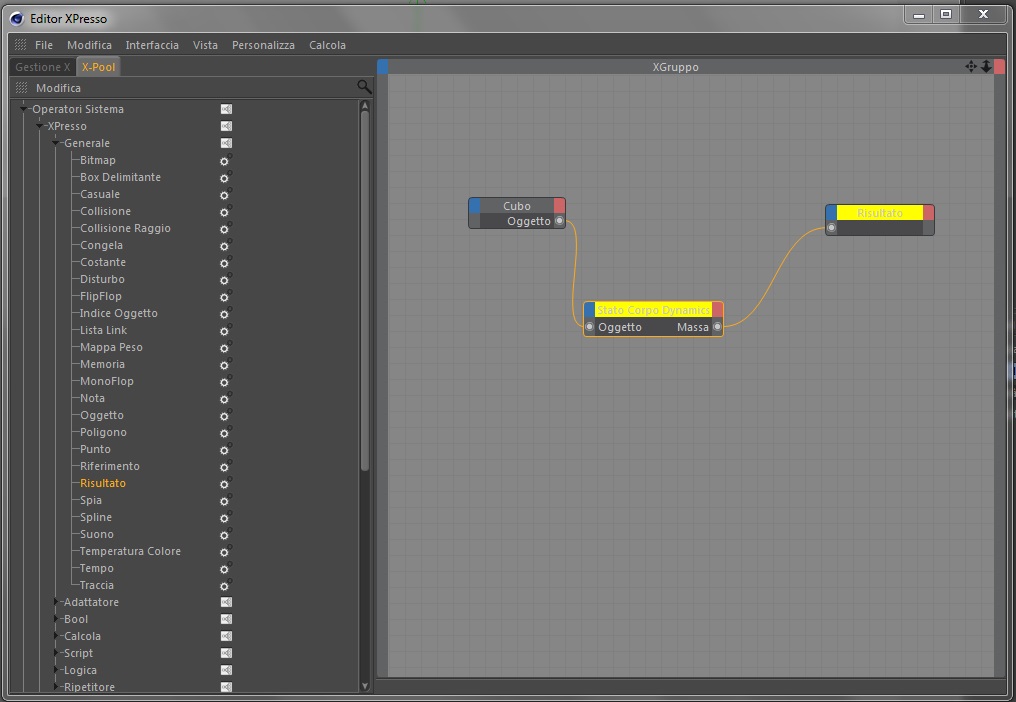Select the Tempo operator in list
Image resolution: width=1016 pixels, height=702 pixels.
97,568
